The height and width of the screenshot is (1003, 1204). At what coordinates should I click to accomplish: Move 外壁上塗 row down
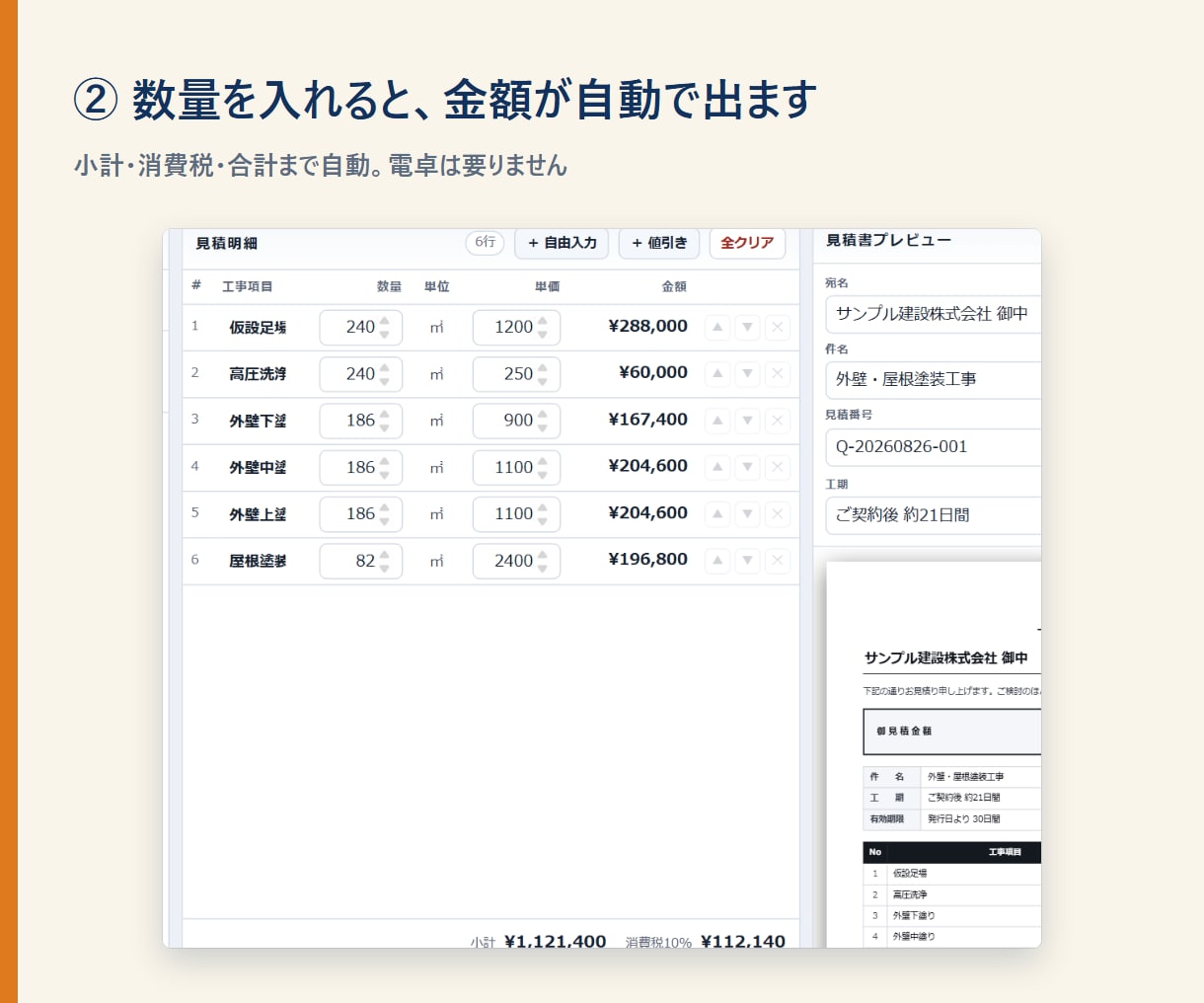tap(747, 513)
